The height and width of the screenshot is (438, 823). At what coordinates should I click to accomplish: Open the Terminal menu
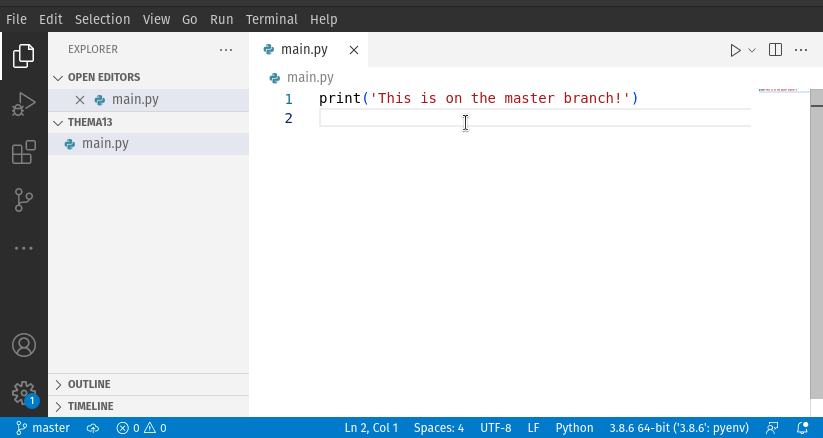271,19
